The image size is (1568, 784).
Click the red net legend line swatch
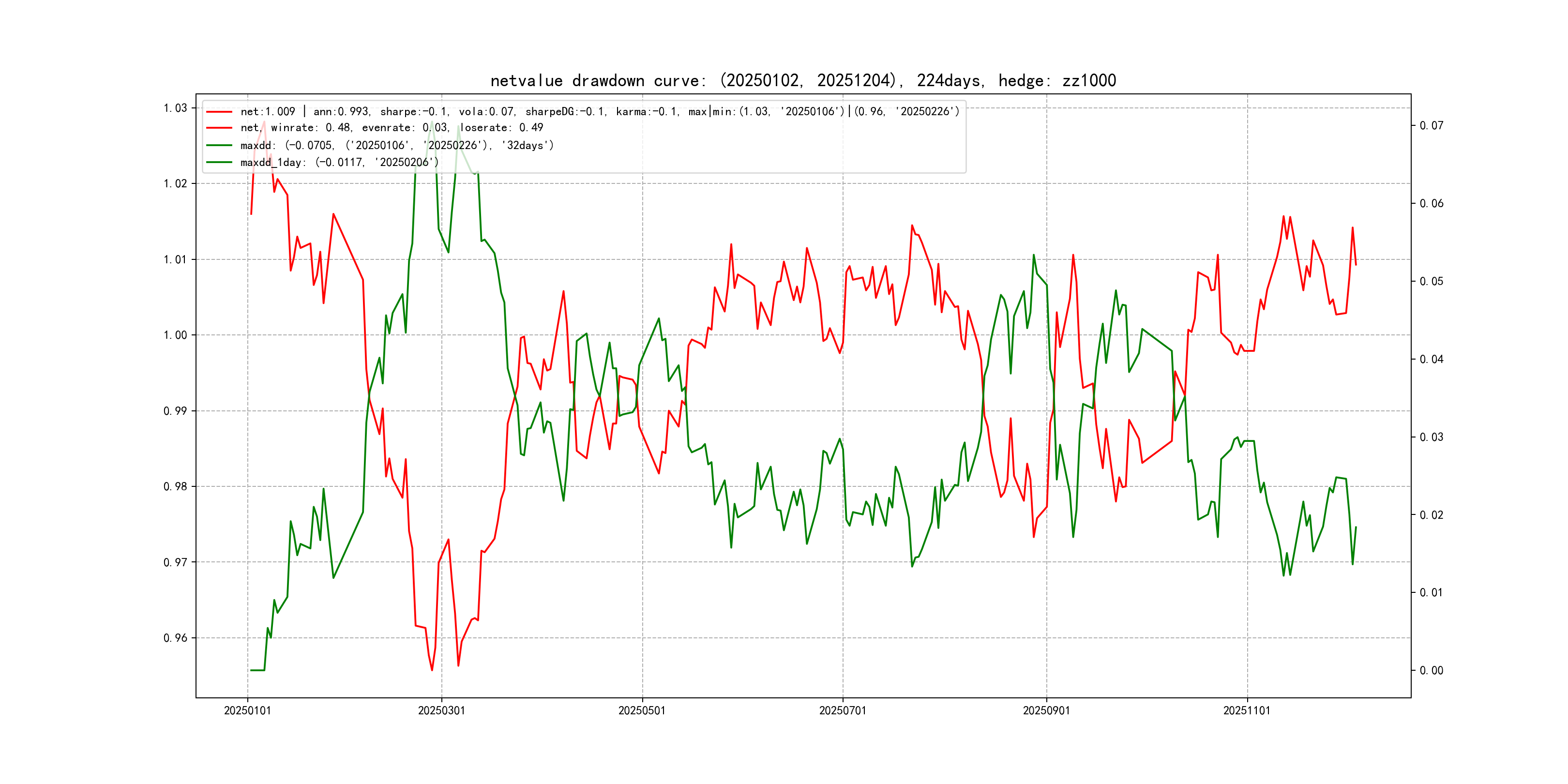click(x=219, y=112)
